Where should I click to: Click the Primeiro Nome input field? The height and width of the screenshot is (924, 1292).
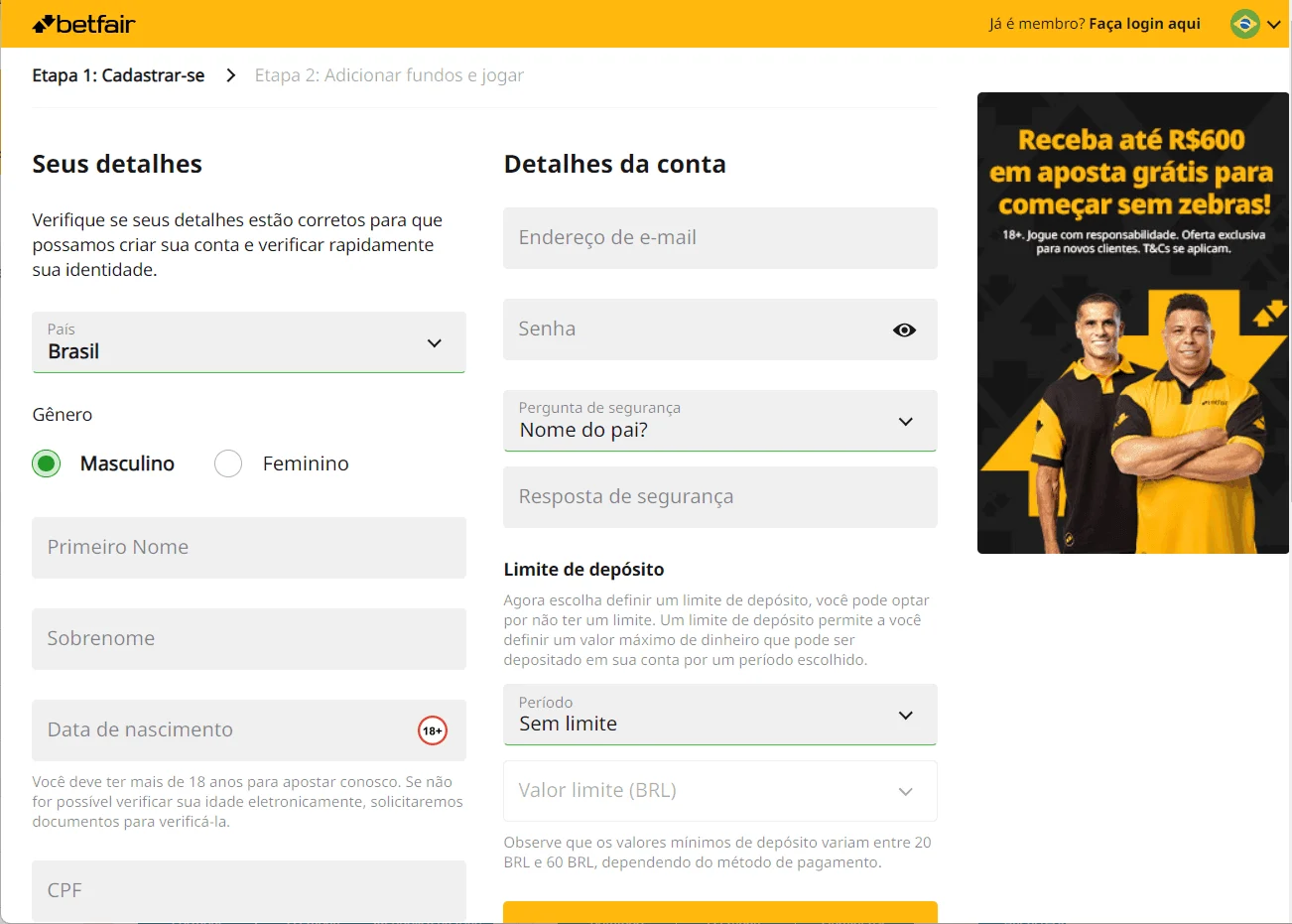tap(249, 547)
